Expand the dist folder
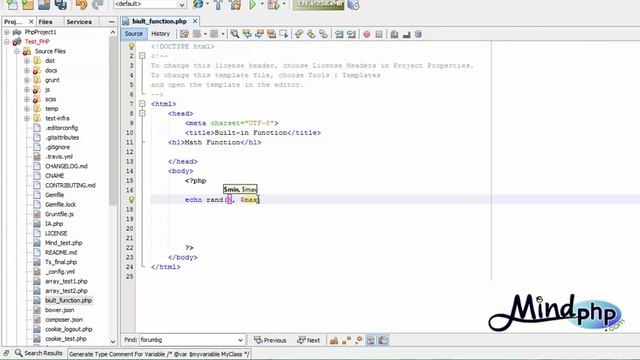This screenshot has width=640, height=360. coord(27,61)
